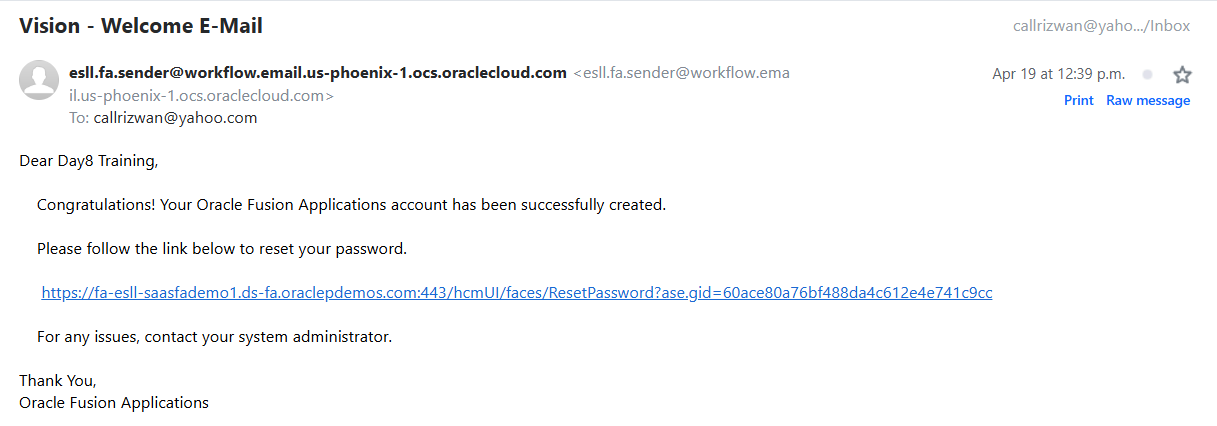Click the Congratulations account created sentence
This screenshot has height=426, width=1217.
click(351, 205)
